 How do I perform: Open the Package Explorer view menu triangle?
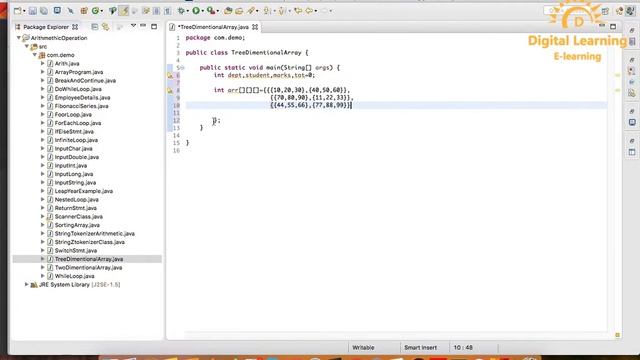pyautogui.click(x=133, y=26)
